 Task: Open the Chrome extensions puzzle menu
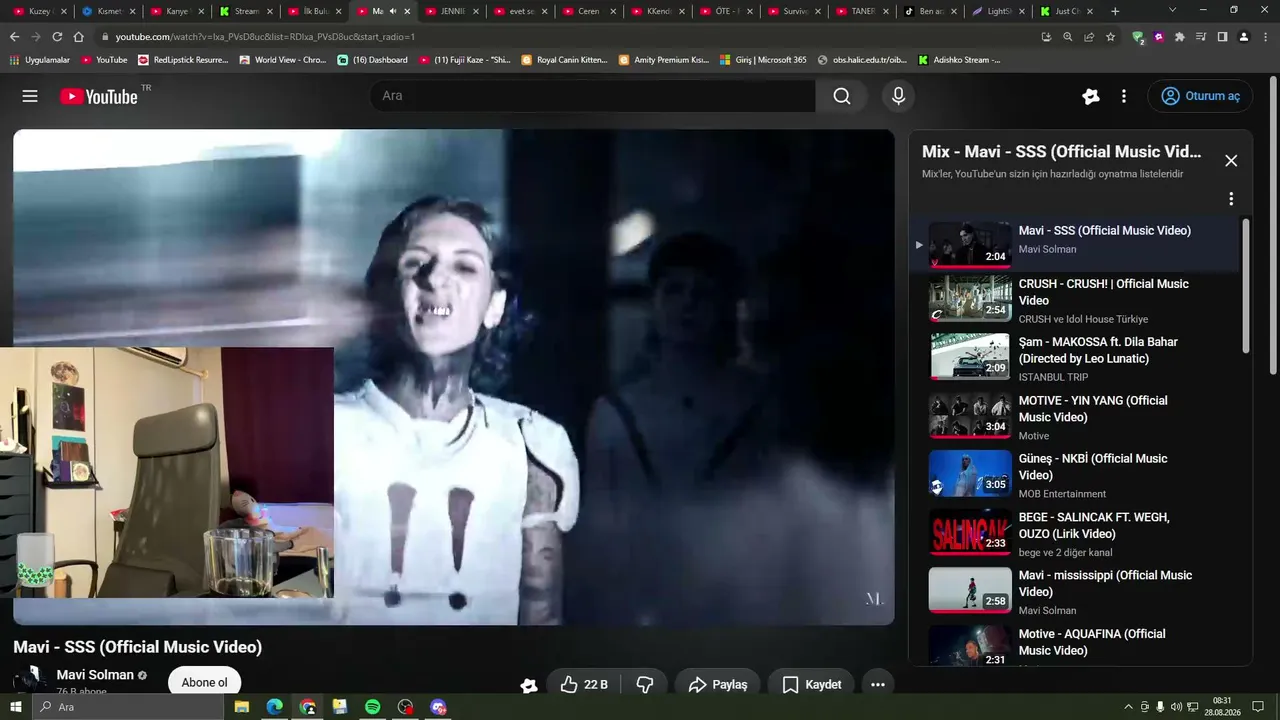coord(1180,37)
